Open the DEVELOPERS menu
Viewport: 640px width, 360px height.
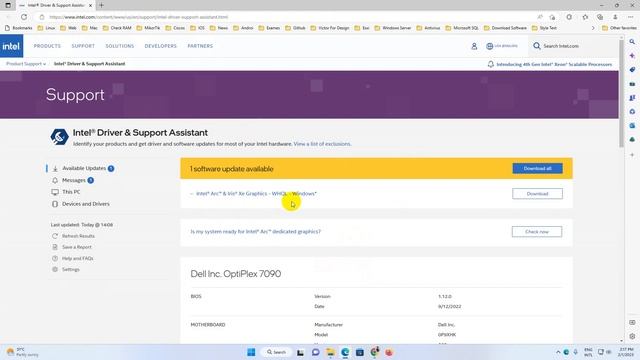[x=160, y=46]
